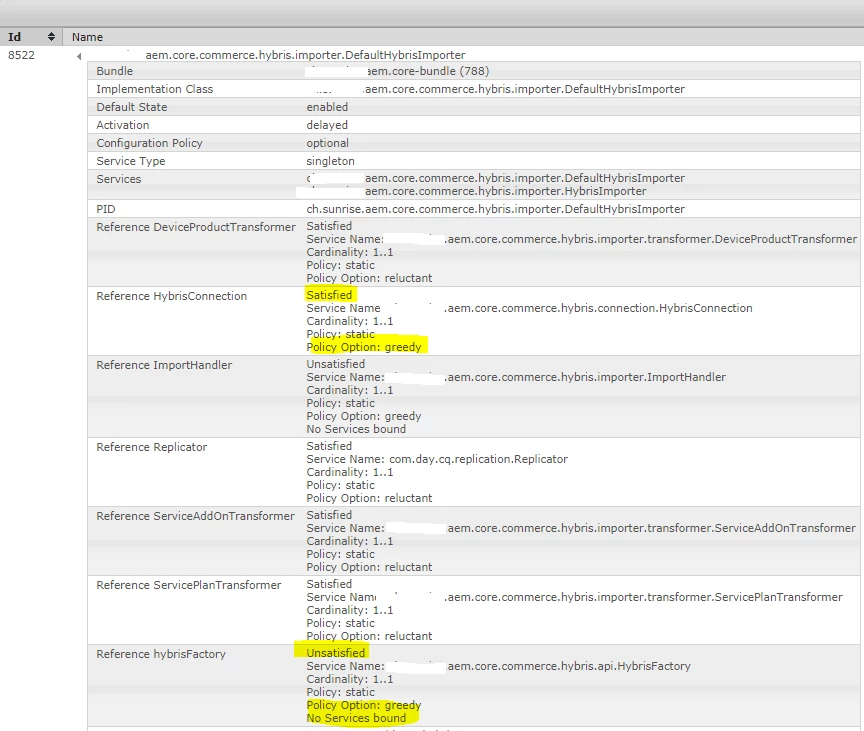
Task: Select hybrisFactory No Services bound text
Action: click(x=356, y=718)
